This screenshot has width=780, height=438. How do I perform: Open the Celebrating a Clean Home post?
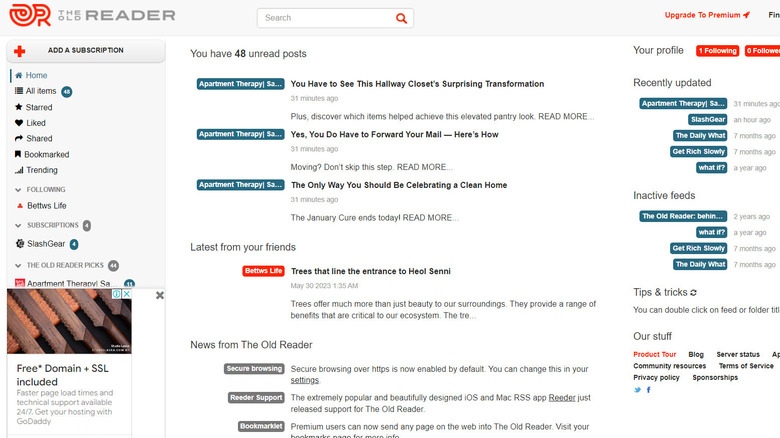click(399, 185)
